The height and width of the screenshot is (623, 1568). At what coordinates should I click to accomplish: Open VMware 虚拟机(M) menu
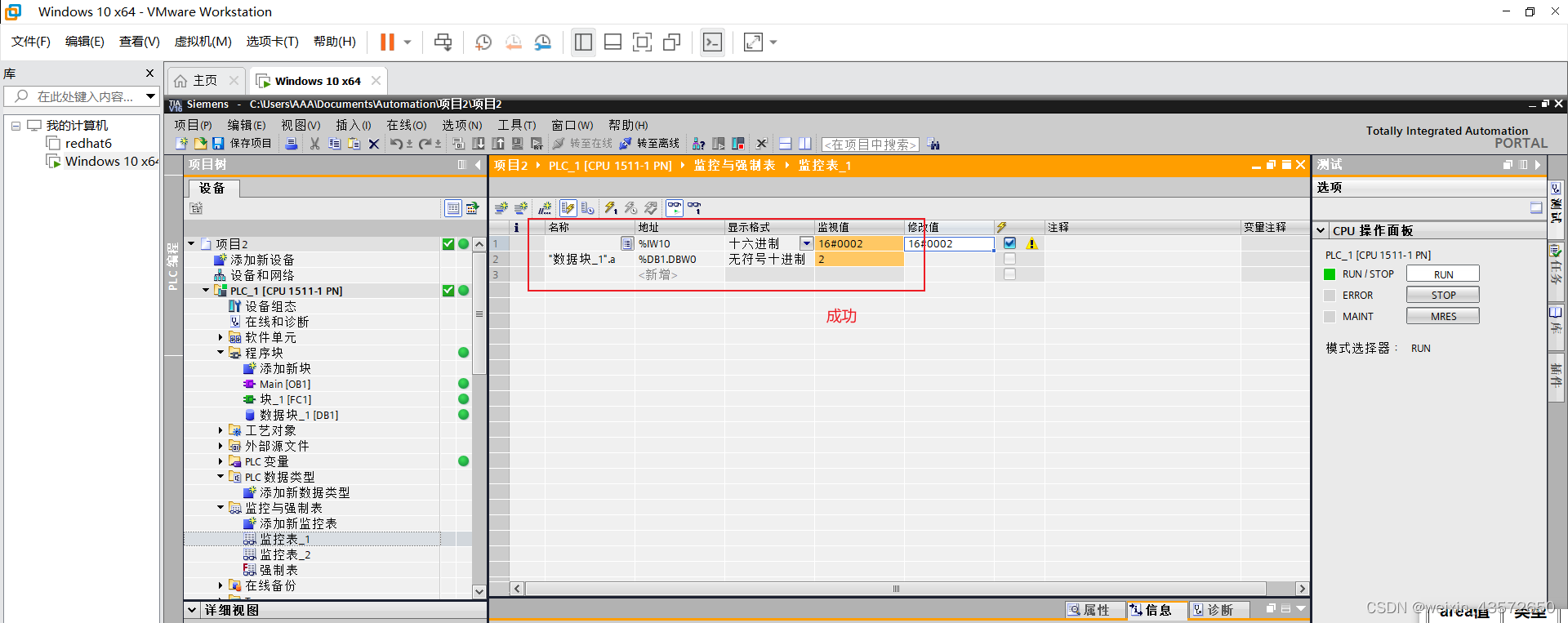coord(203,42)
